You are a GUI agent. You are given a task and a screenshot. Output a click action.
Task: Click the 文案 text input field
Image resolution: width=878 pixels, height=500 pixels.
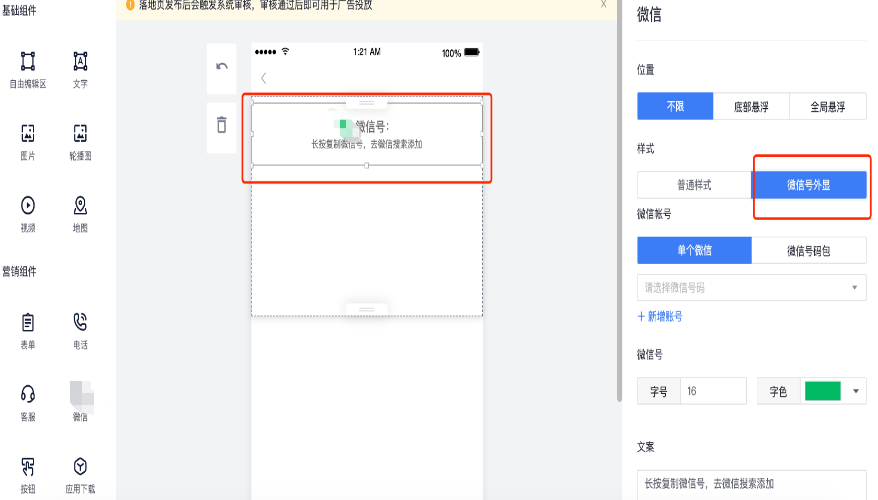(x=751, y=484)
